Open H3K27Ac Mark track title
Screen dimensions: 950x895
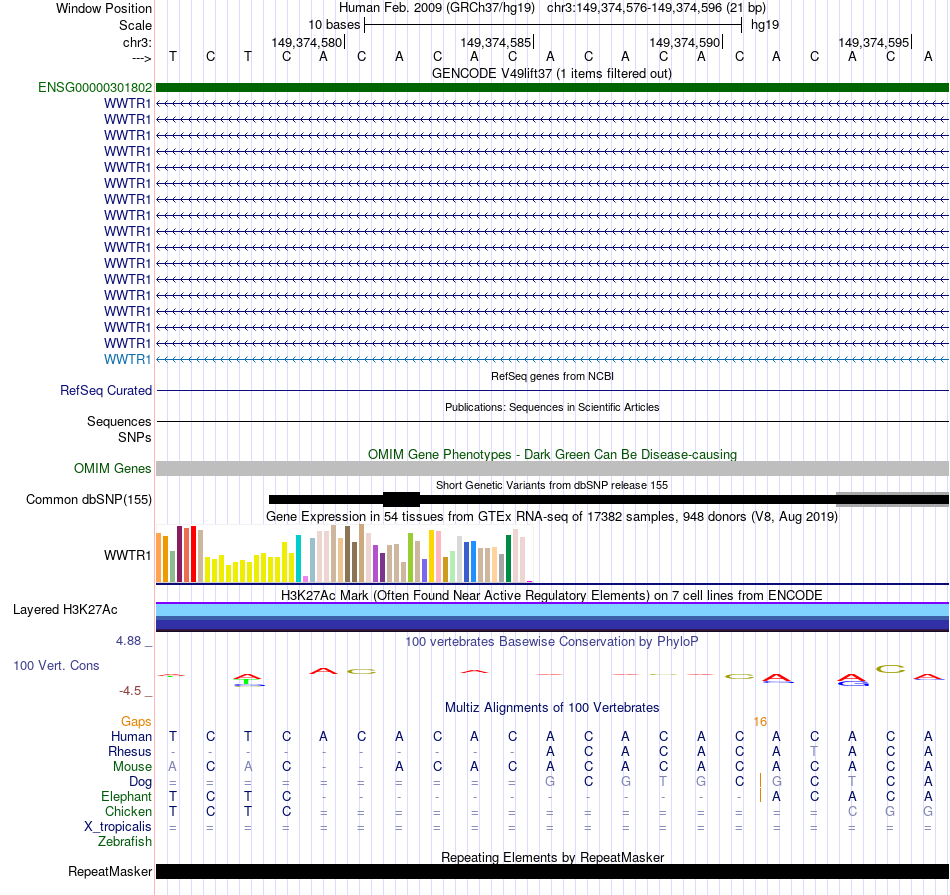pos(551,595)
